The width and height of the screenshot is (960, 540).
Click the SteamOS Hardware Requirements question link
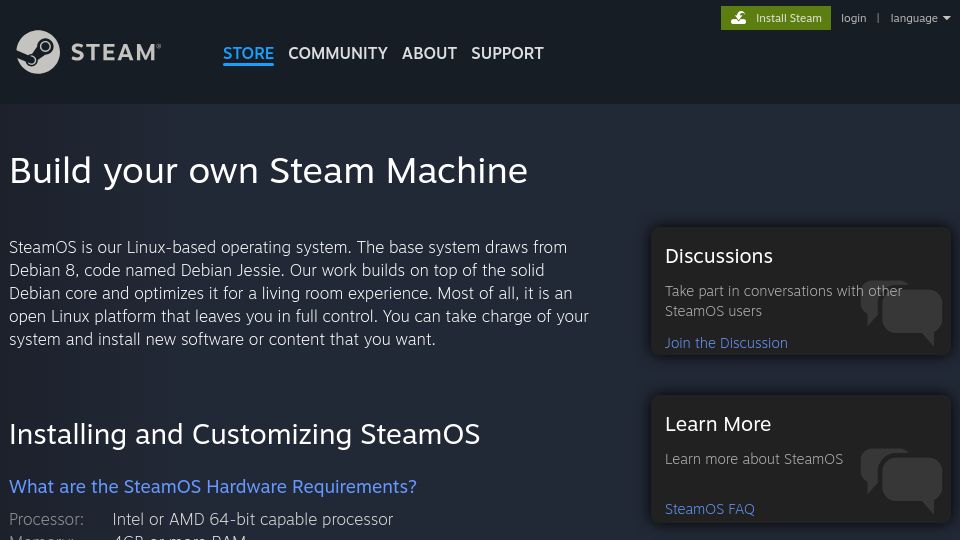coord(212,487)
